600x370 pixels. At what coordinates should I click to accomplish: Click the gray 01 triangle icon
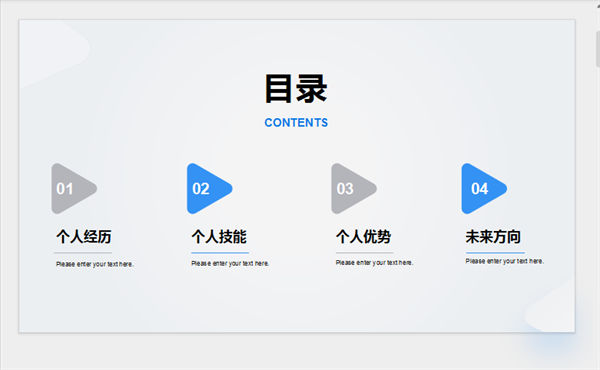pos(73,189)
